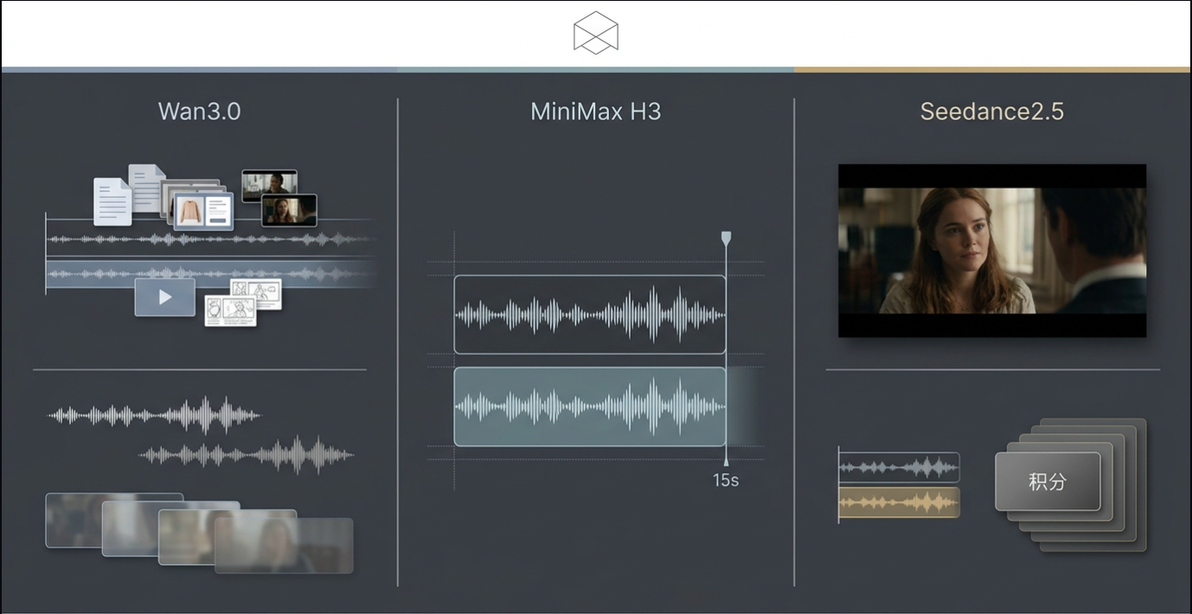This screenshot has width=1192, height=614.
Task: Open the sweater product card in Wan3.0
Action: pos(204,211)
